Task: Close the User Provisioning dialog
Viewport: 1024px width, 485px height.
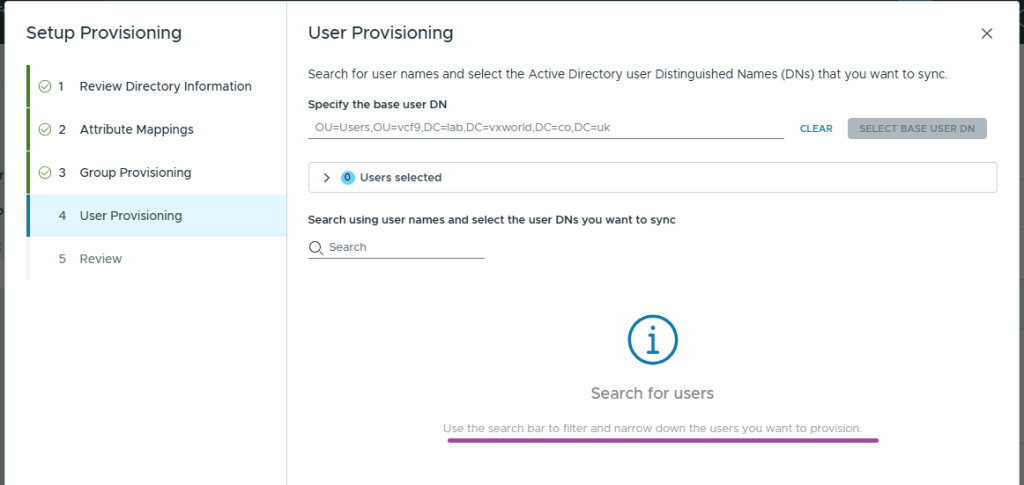Action: coord(986,34)
